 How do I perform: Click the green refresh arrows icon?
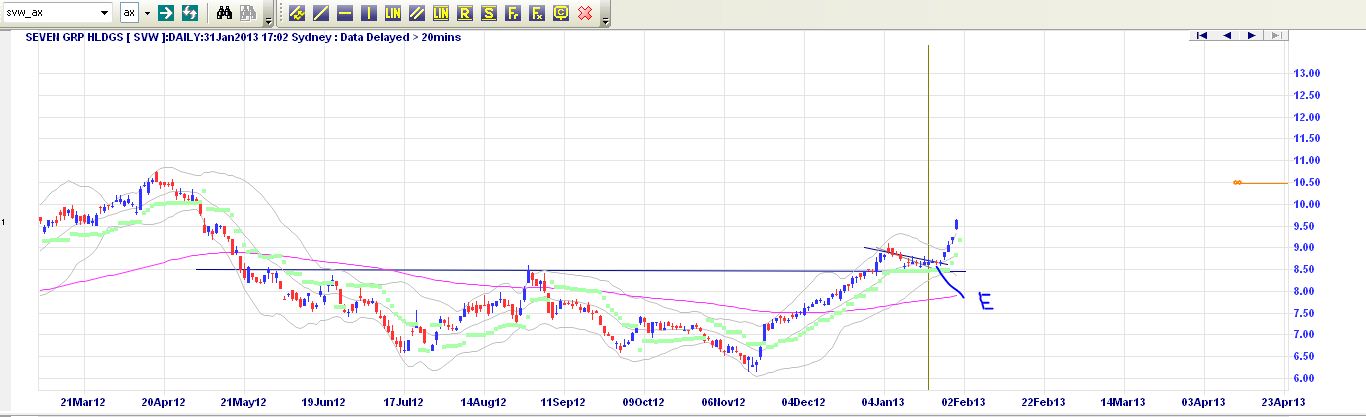[189, 13]
